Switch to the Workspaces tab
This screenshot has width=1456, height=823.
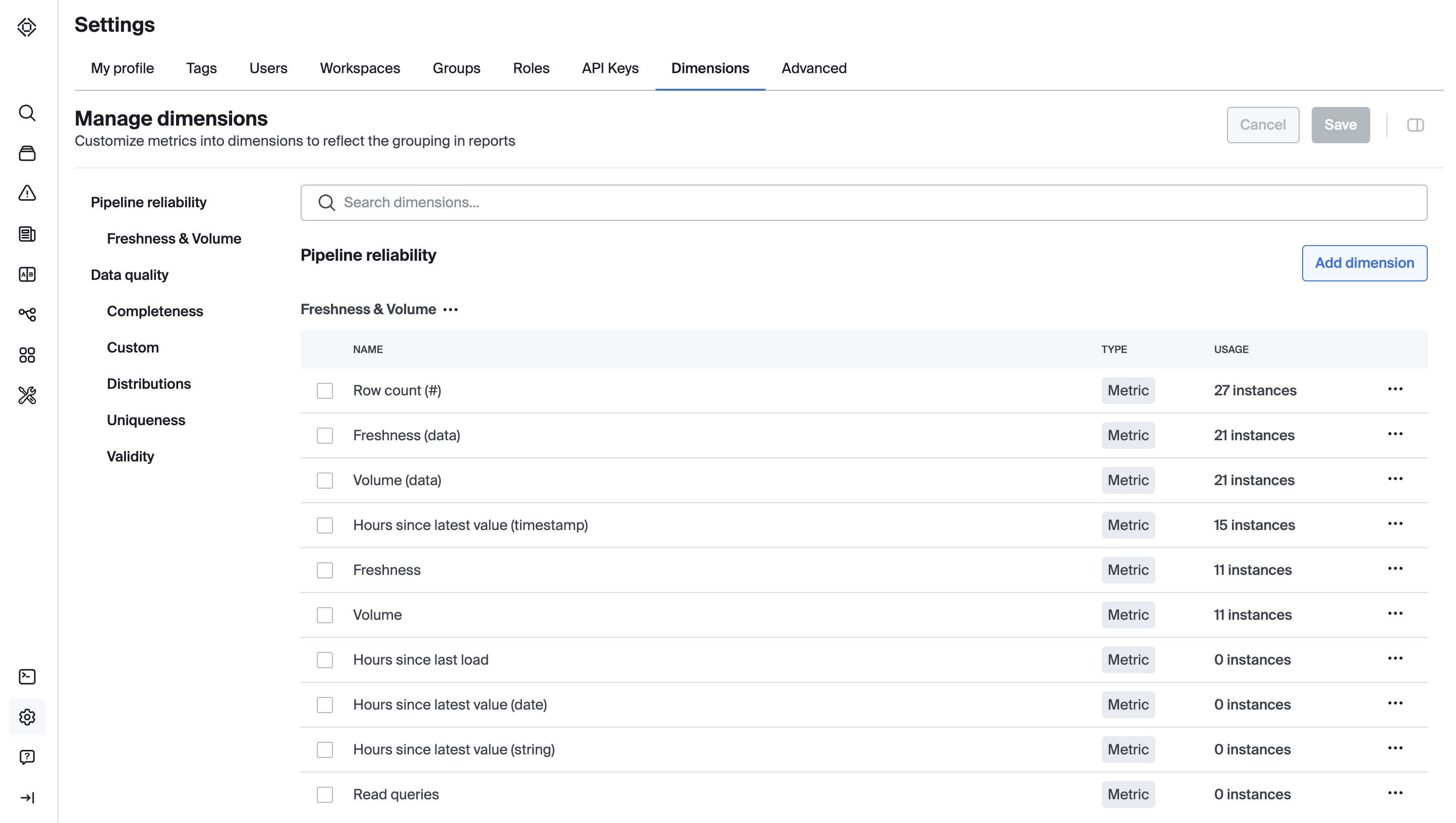click(360, 69)
